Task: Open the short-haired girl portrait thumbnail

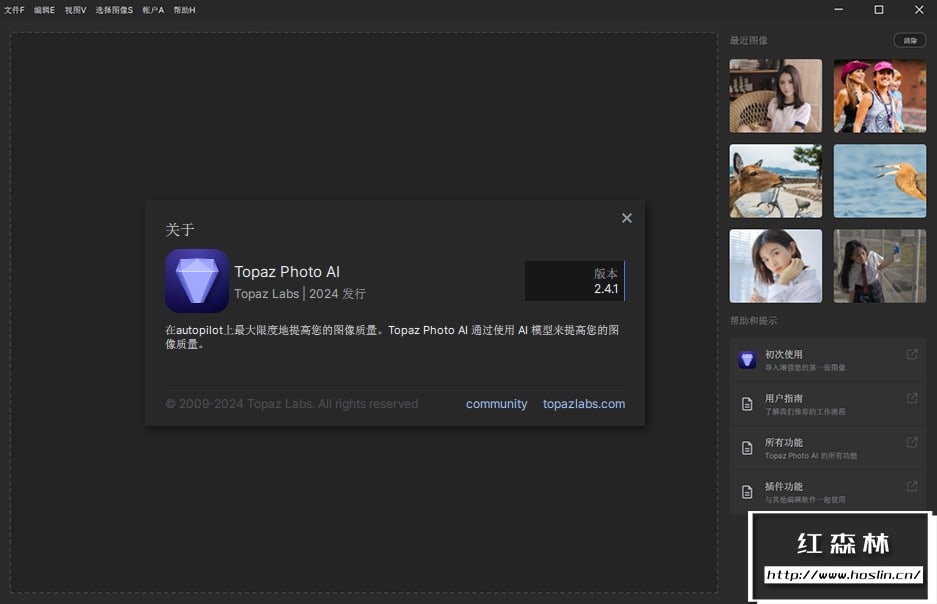Action: pos(776,266)
